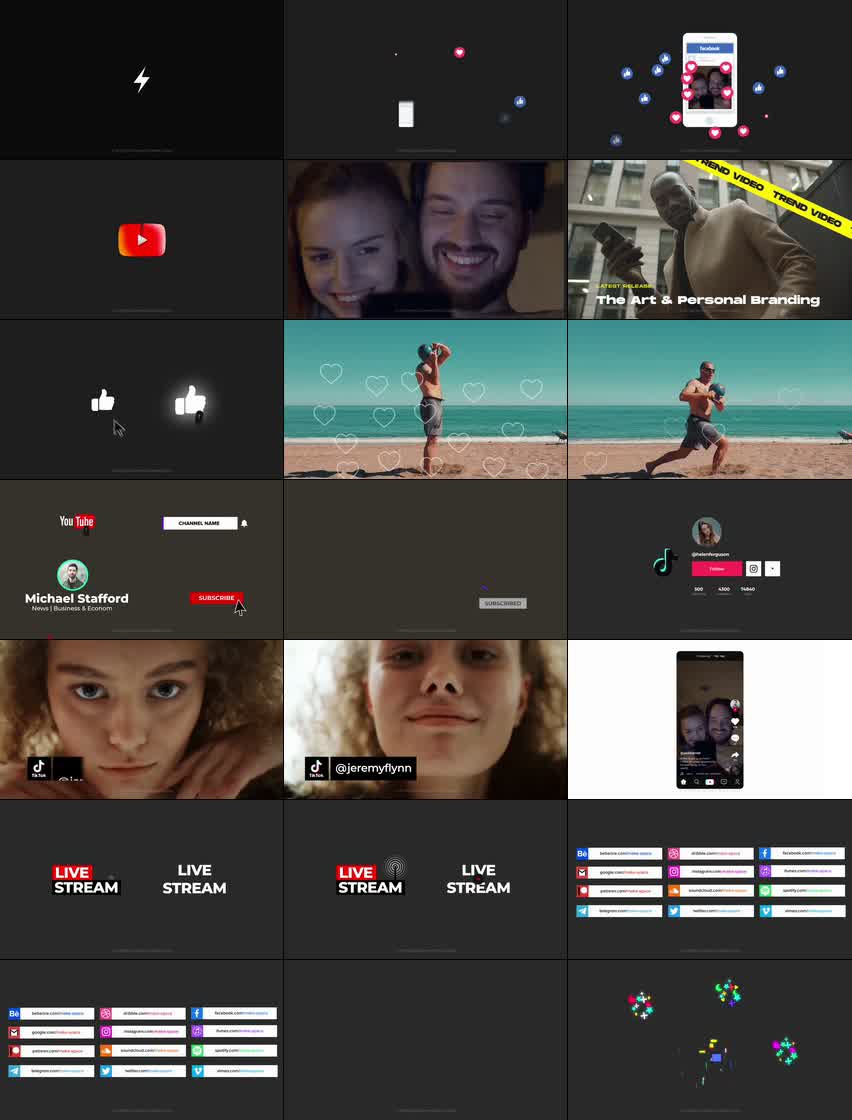Click the "LATEST RELEASE" yellow label

[623, 286]
